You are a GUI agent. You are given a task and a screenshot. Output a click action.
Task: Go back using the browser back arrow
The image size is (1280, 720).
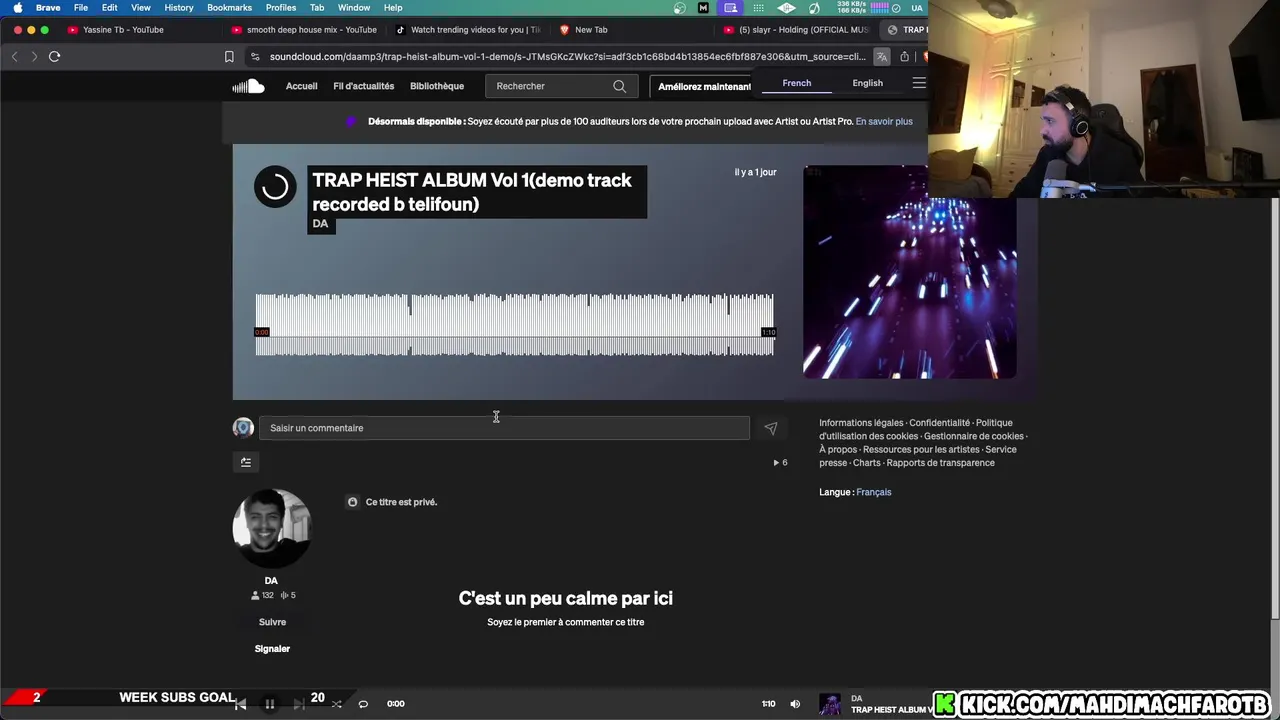coord(14,57)
